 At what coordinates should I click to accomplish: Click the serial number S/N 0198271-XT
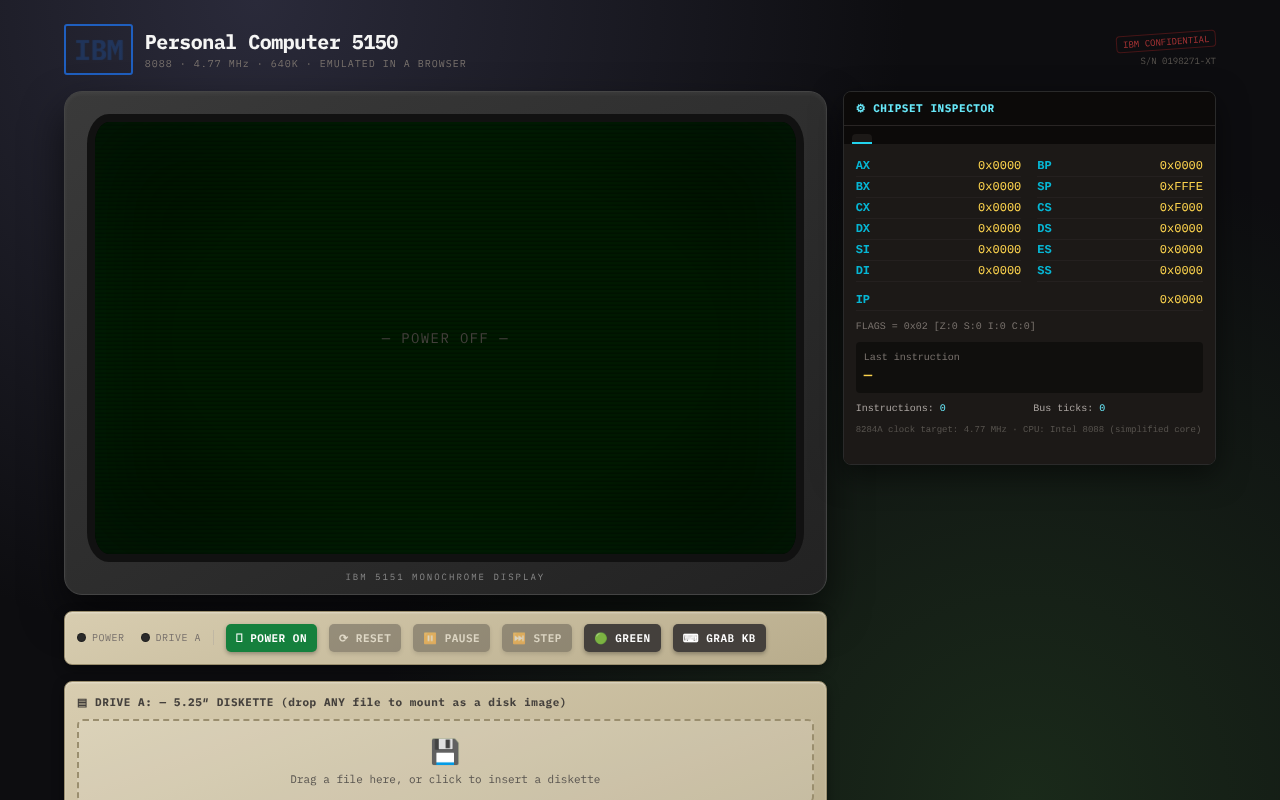(1178, 62)
